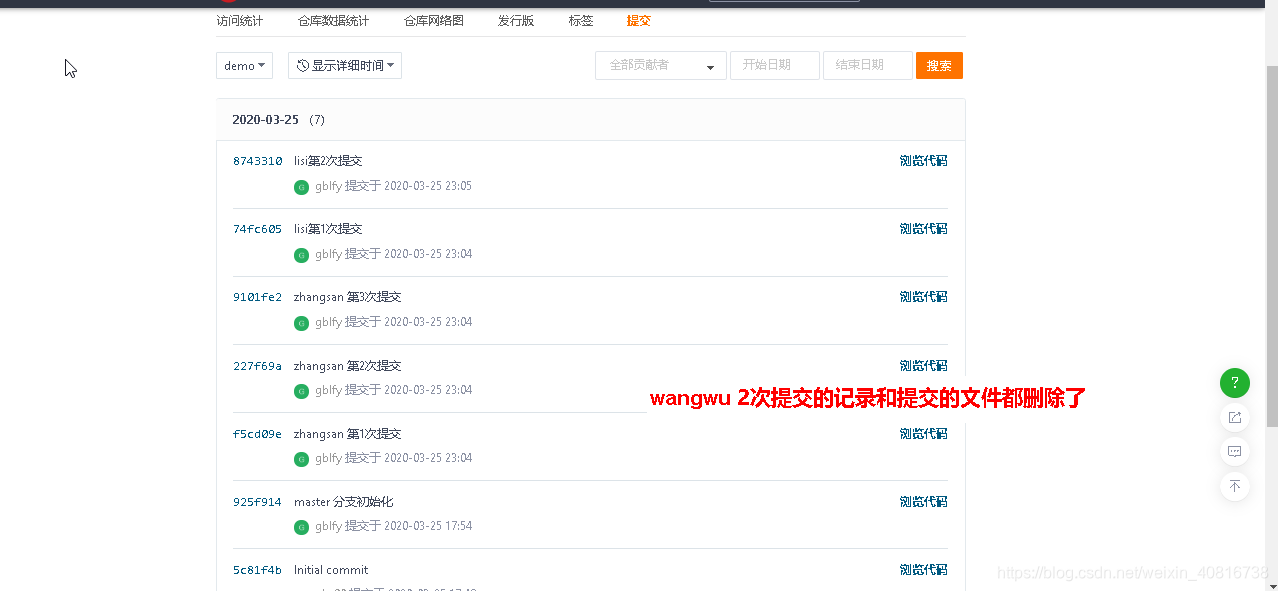
Task: Click 浏览代码 for commit 5c81f4b
Action: tap(923, 570)
